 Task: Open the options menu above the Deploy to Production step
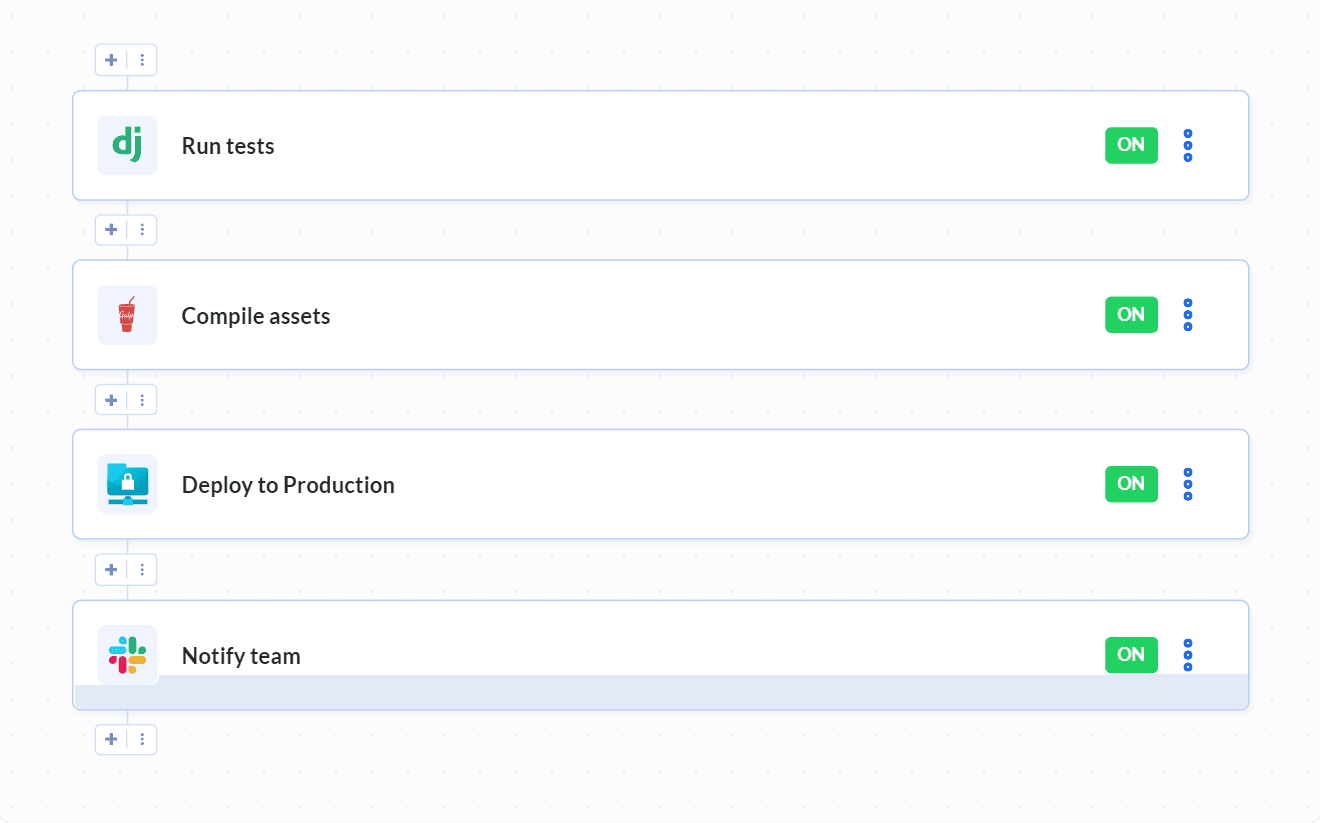tap(142, 399)
